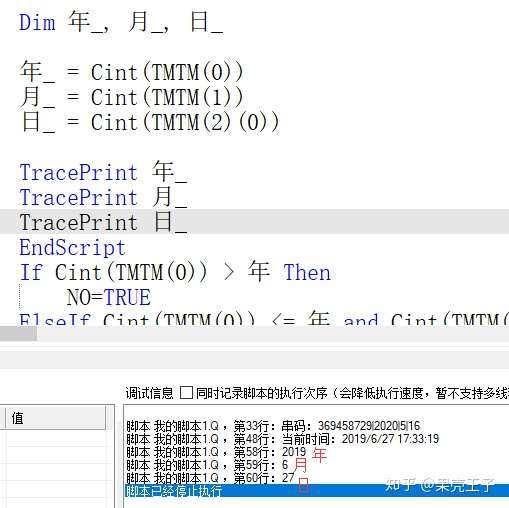Click the EndScript statement

tap(72, 248)
